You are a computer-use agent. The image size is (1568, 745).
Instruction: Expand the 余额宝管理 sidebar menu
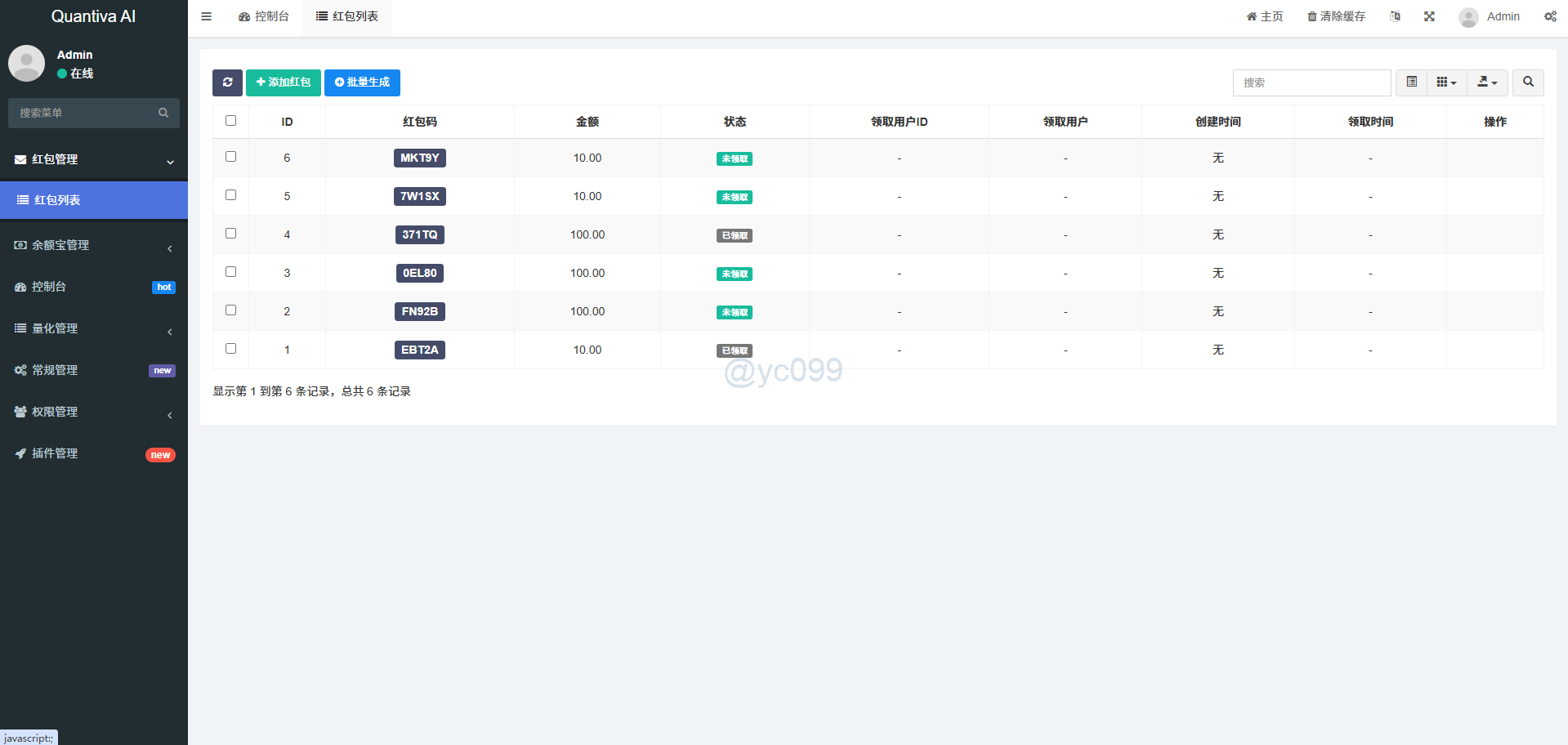pos(94,245)
